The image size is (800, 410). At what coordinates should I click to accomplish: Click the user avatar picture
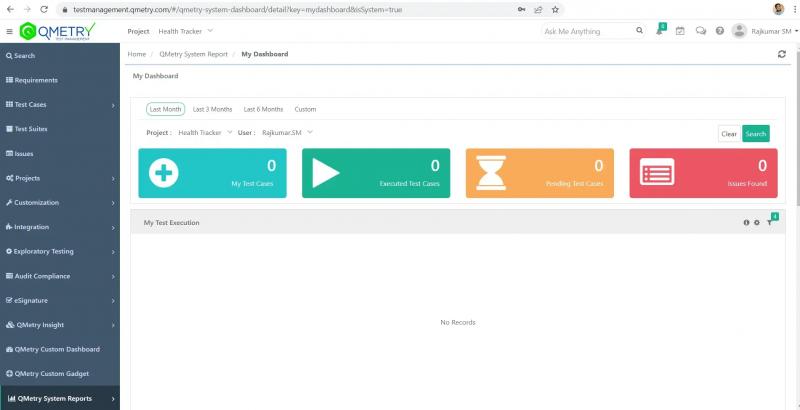[x=739, y=31]
